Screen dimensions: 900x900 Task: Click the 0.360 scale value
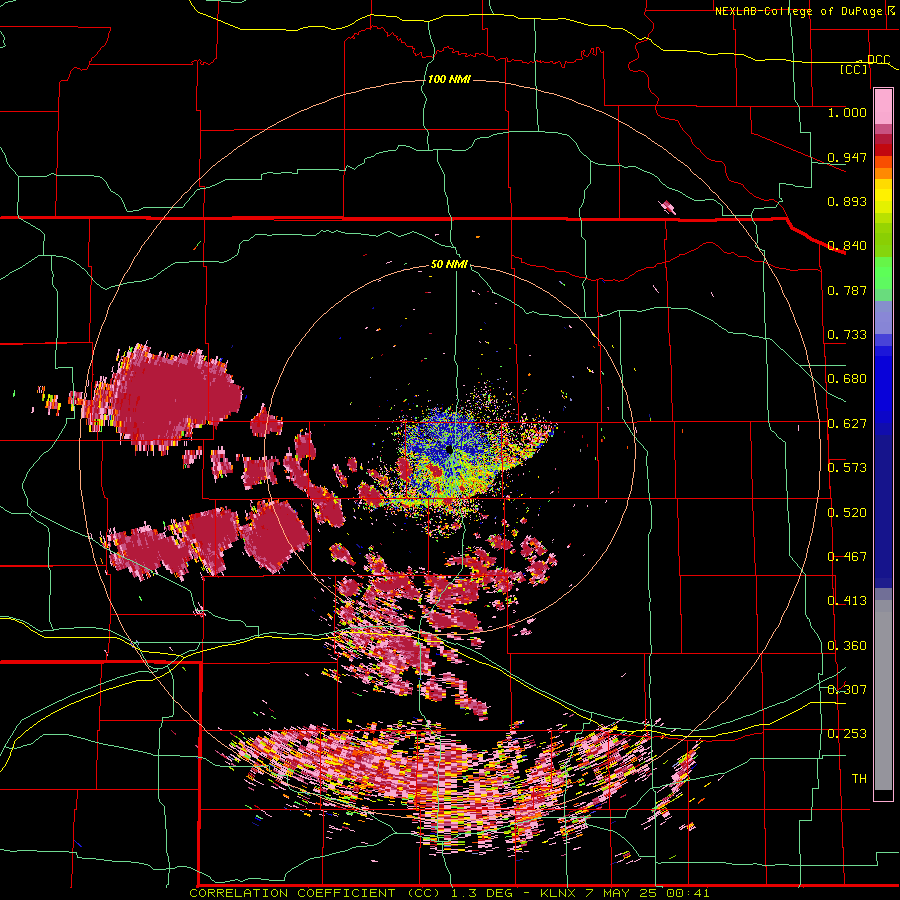[847, 646]
